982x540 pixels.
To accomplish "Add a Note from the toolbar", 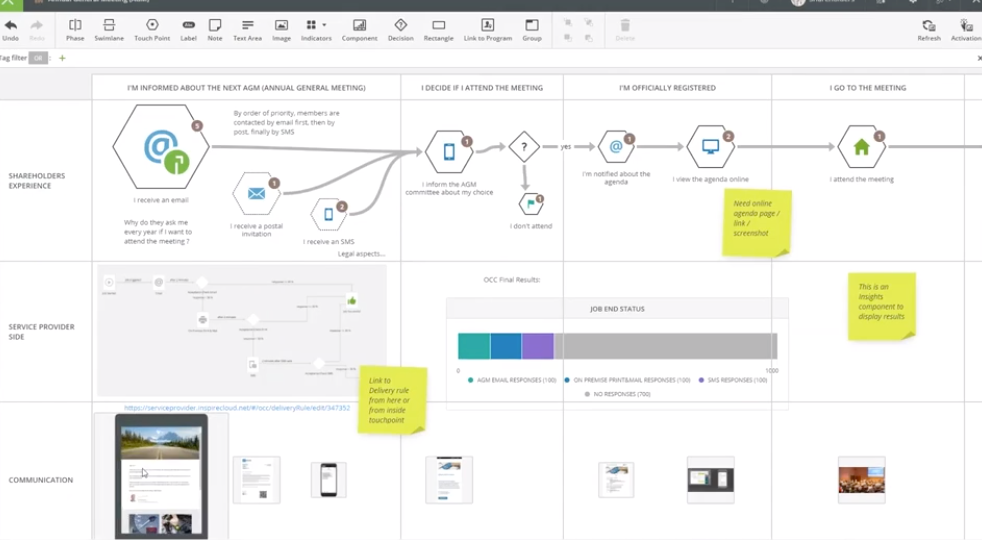I will 215,29.
